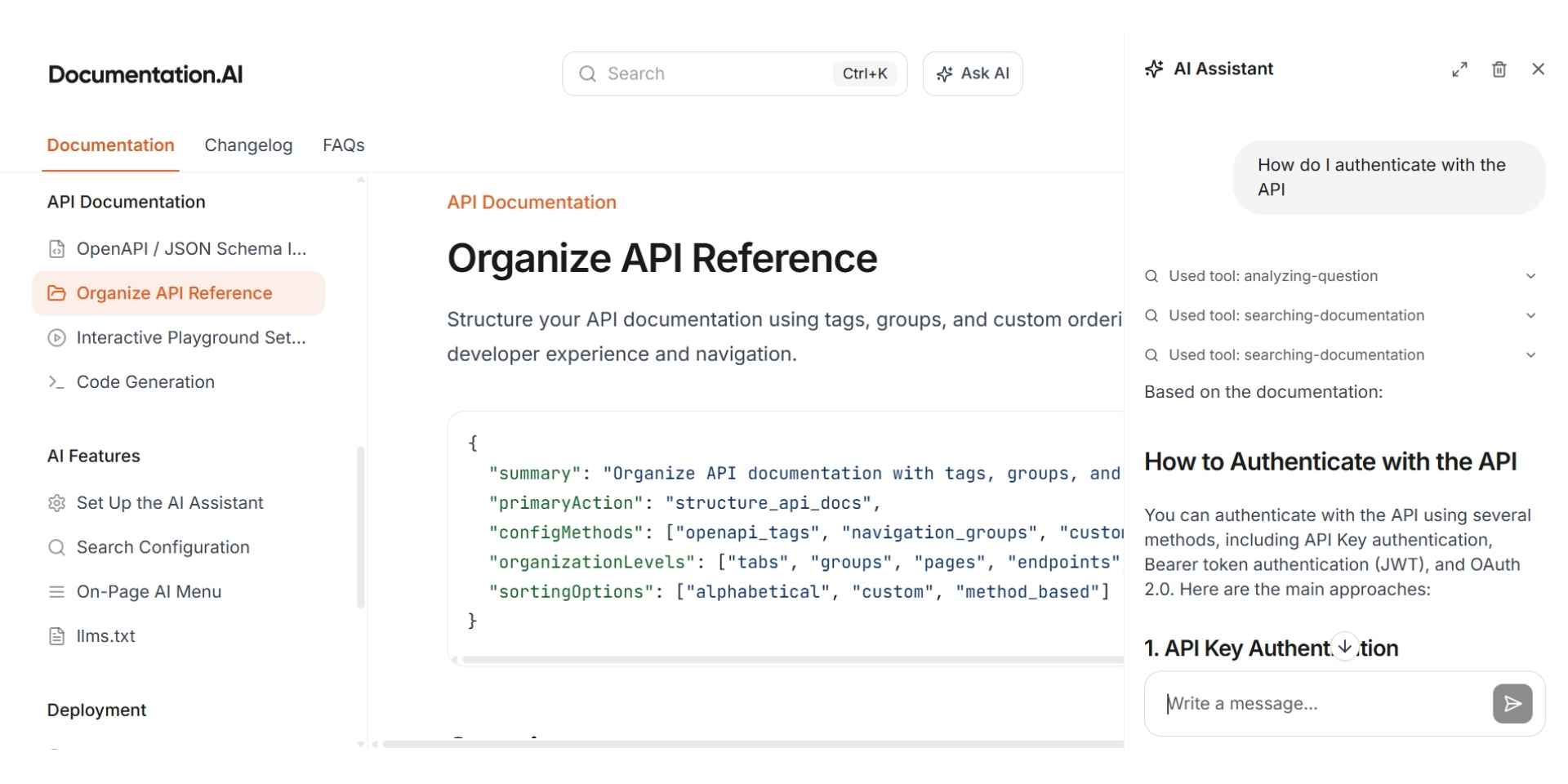The image size is (1568, 784).
Task: Click the Ask AI sparkle icon
Action: coord(945,73)
